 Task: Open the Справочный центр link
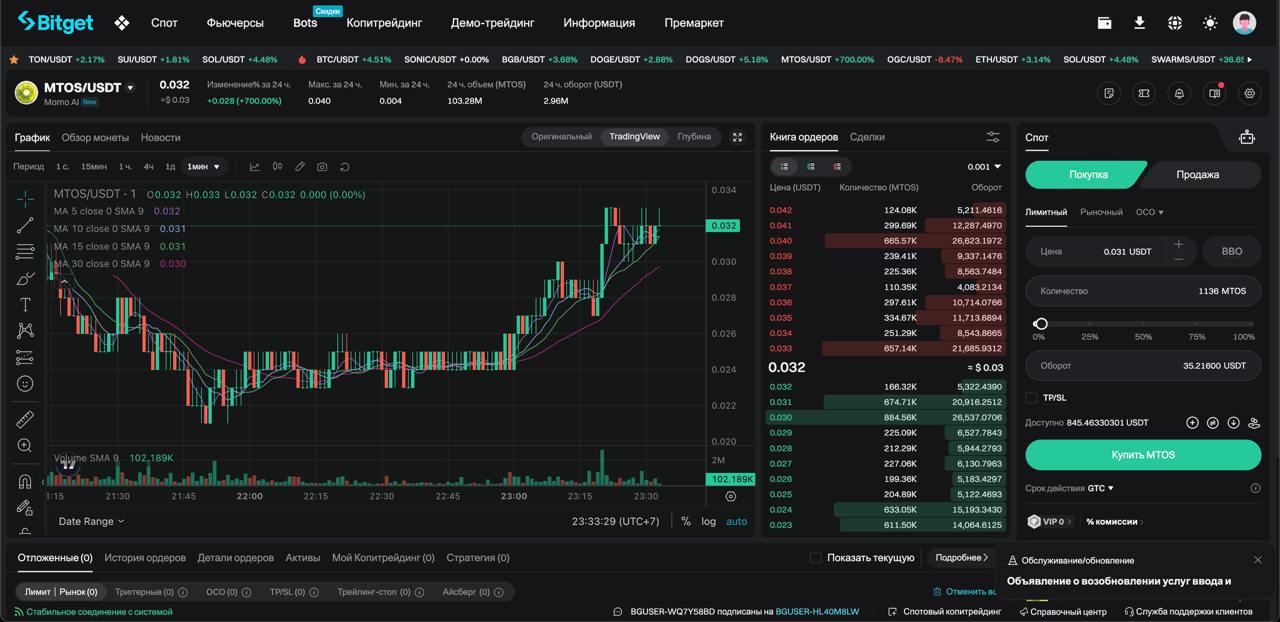click(1063, 611)
